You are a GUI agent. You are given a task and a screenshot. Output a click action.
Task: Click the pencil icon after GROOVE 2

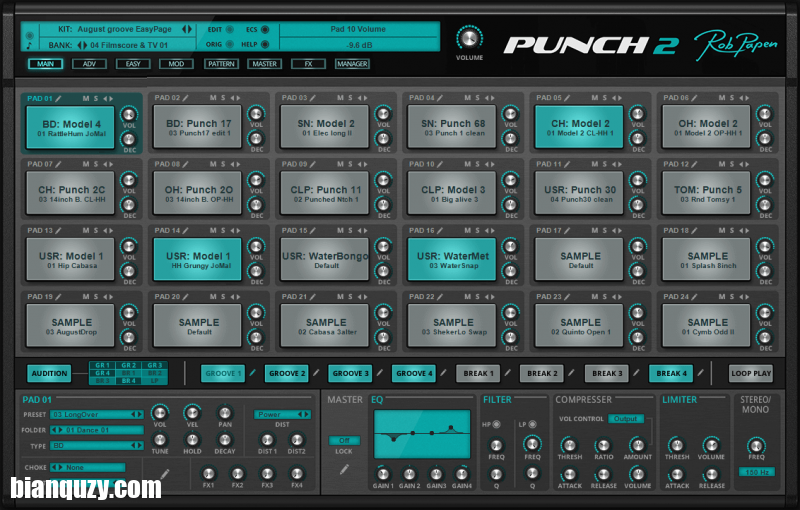pos(316,373)
